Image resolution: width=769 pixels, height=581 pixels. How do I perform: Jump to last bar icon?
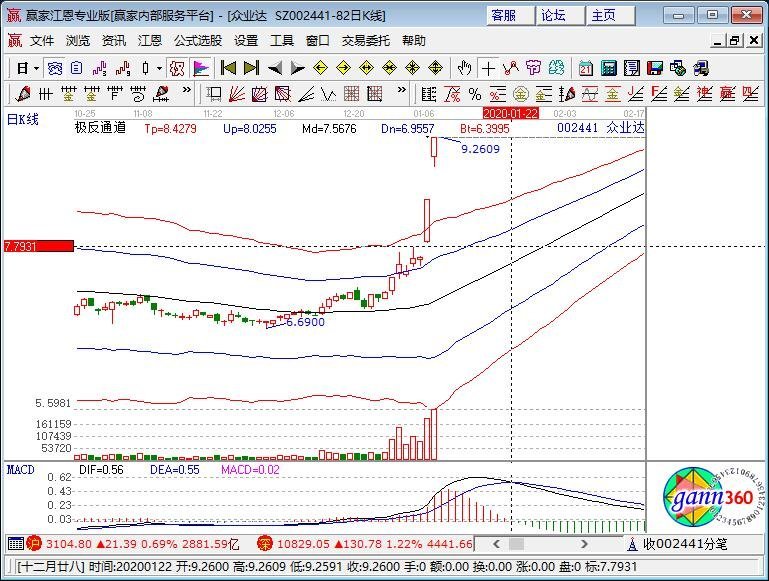(251, 68)
